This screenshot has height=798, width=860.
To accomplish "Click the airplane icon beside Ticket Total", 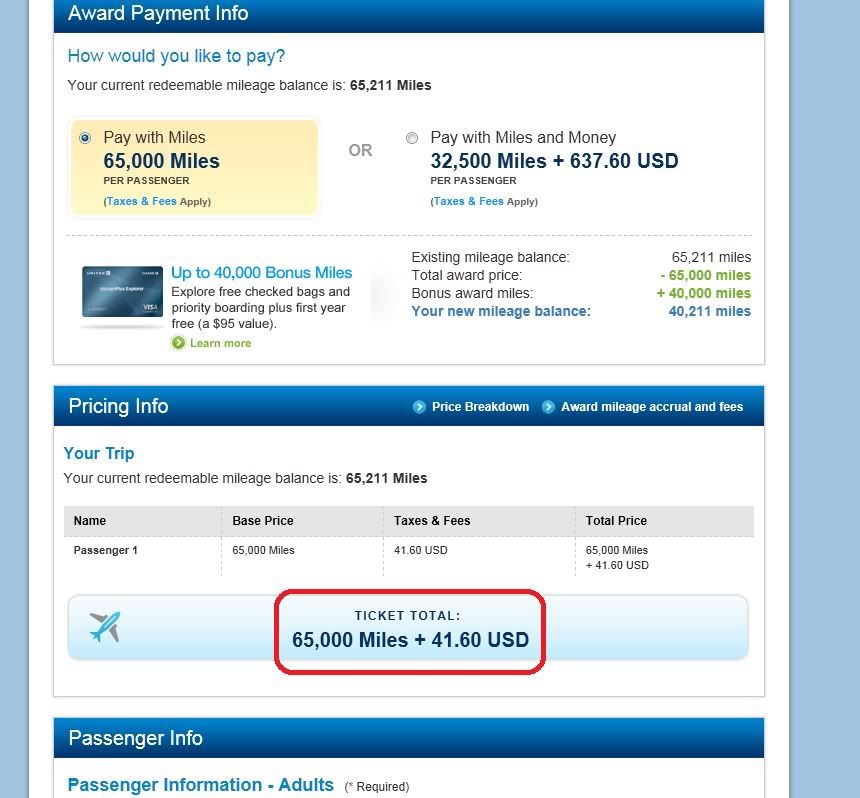I will coord(104,627).
